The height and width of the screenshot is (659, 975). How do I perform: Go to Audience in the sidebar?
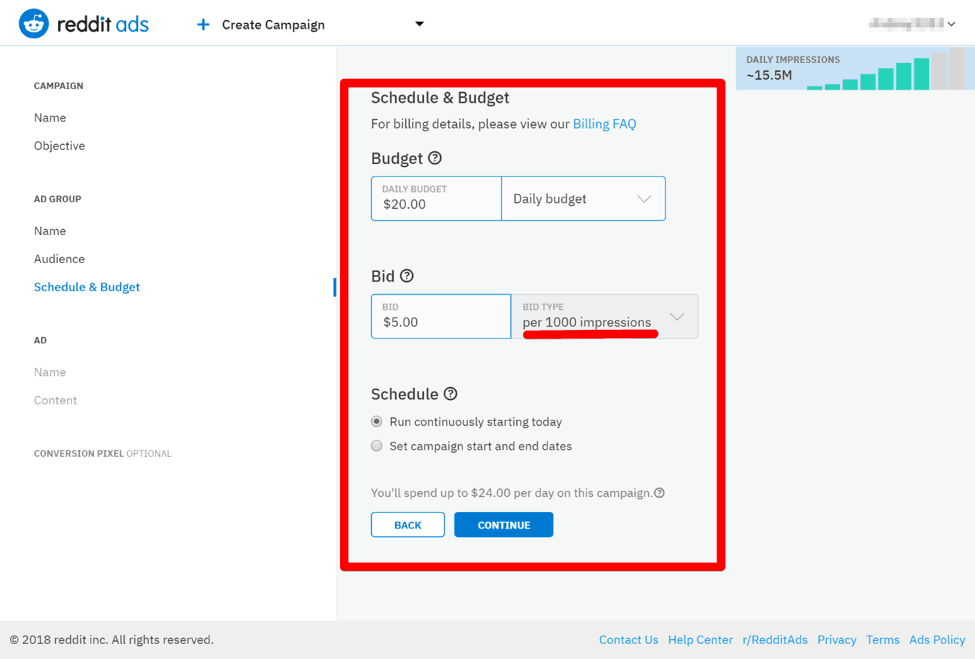pos(59,259)
